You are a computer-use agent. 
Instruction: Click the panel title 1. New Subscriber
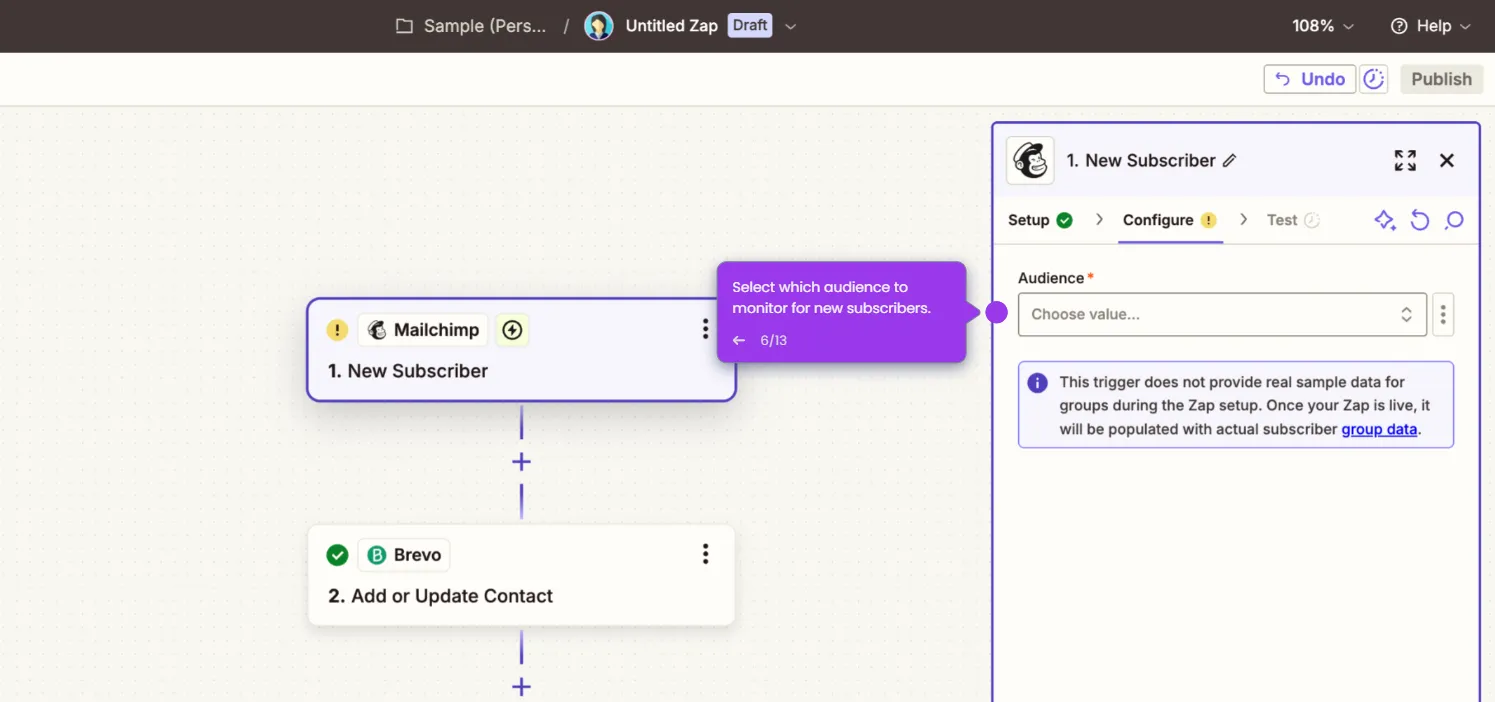1141,160
